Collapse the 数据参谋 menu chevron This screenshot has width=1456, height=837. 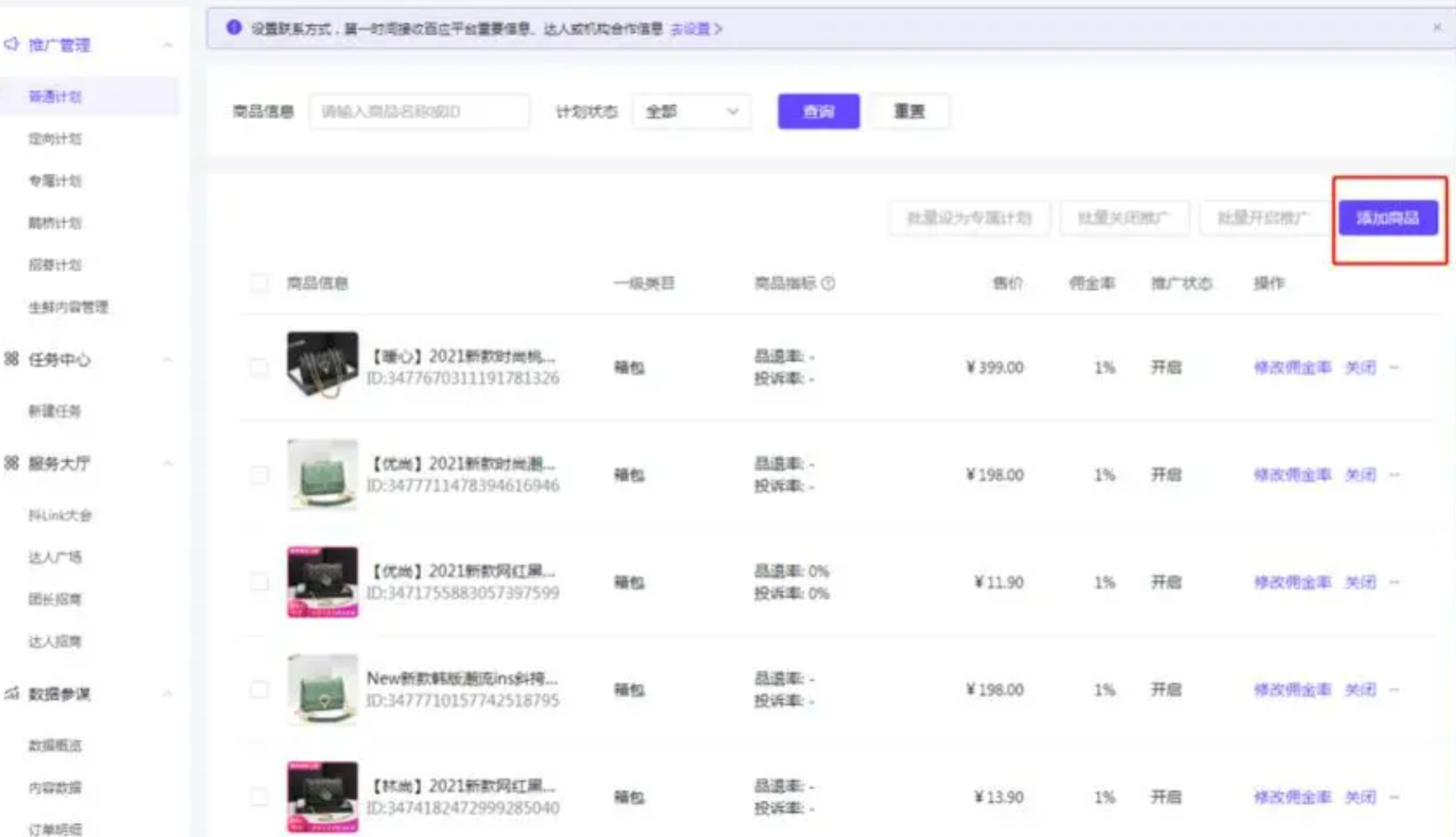click(168, 693)
